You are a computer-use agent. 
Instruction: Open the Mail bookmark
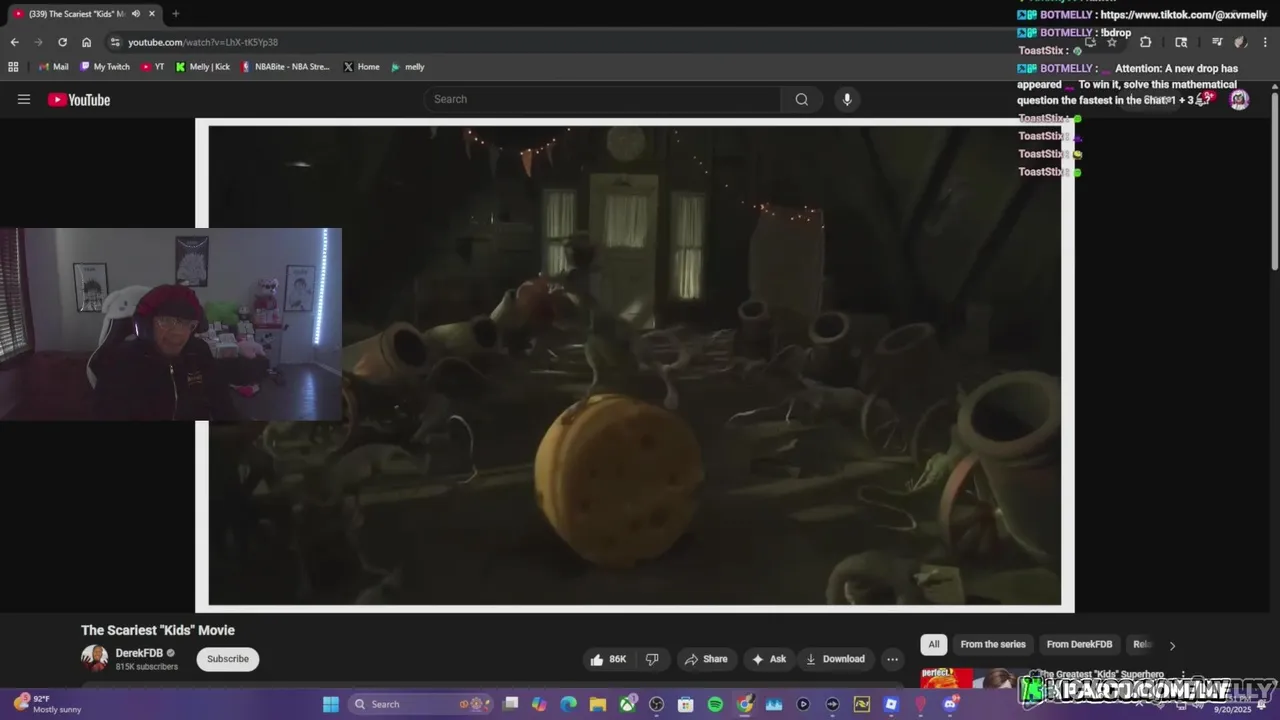coord(53,67)
